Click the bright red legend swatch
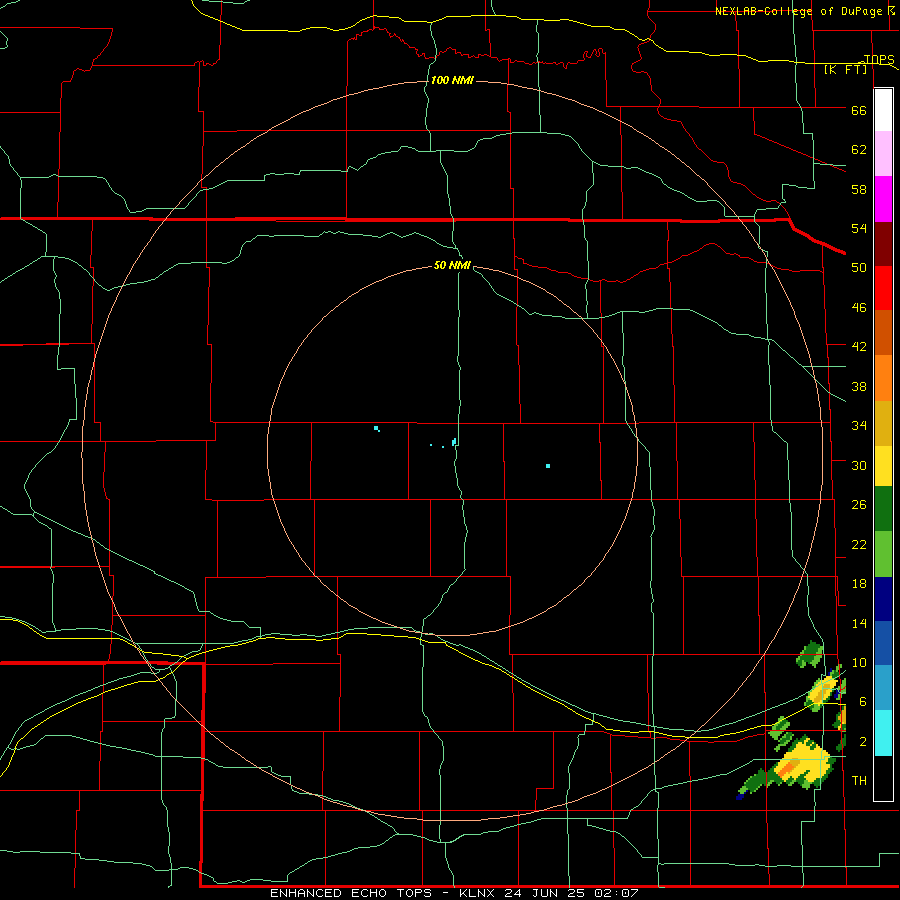 [883, 288]
